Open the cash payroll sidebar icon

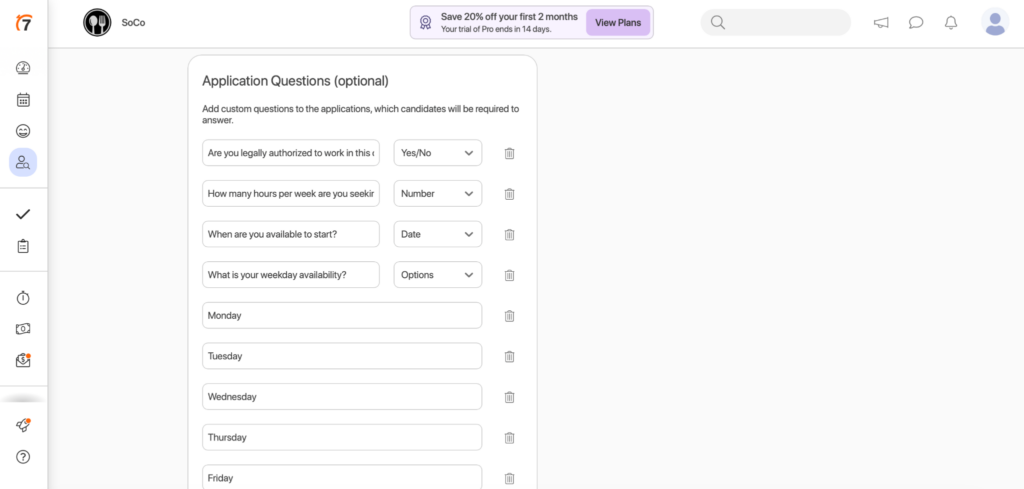[23, 329]
